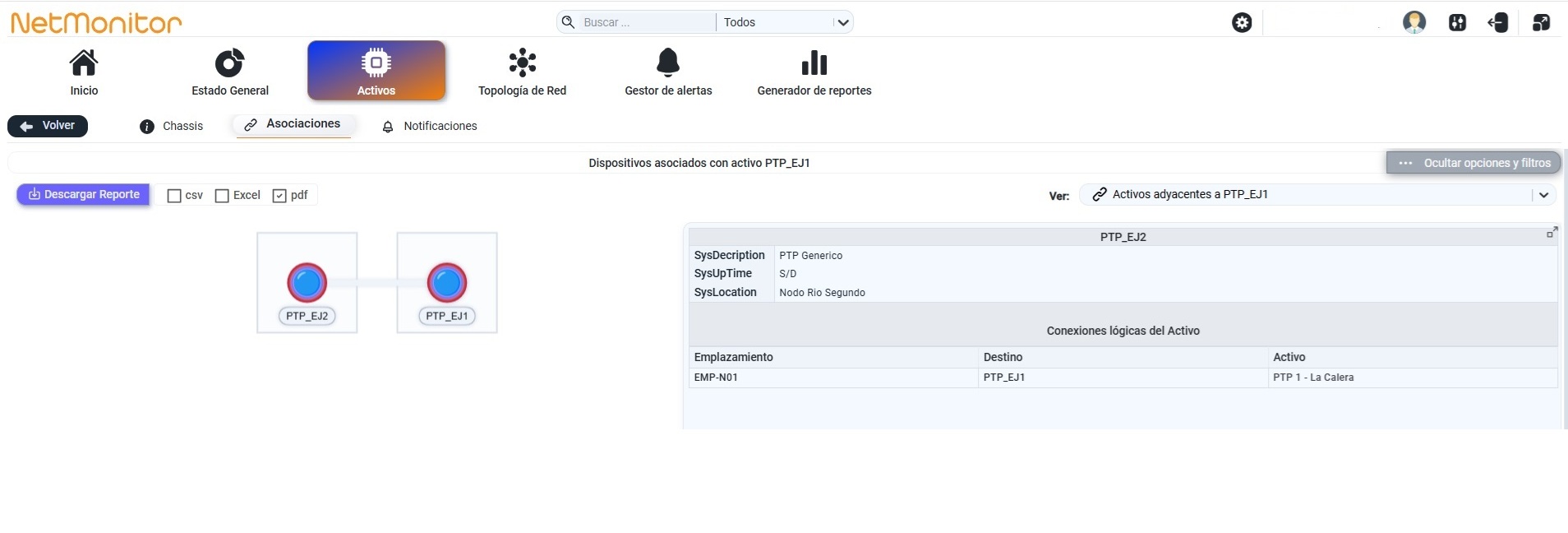The height and width of the screenshot is (533, 1568).
Task: Expand PTP_EJ2 details panel icon
Action: coord(1552,234)
